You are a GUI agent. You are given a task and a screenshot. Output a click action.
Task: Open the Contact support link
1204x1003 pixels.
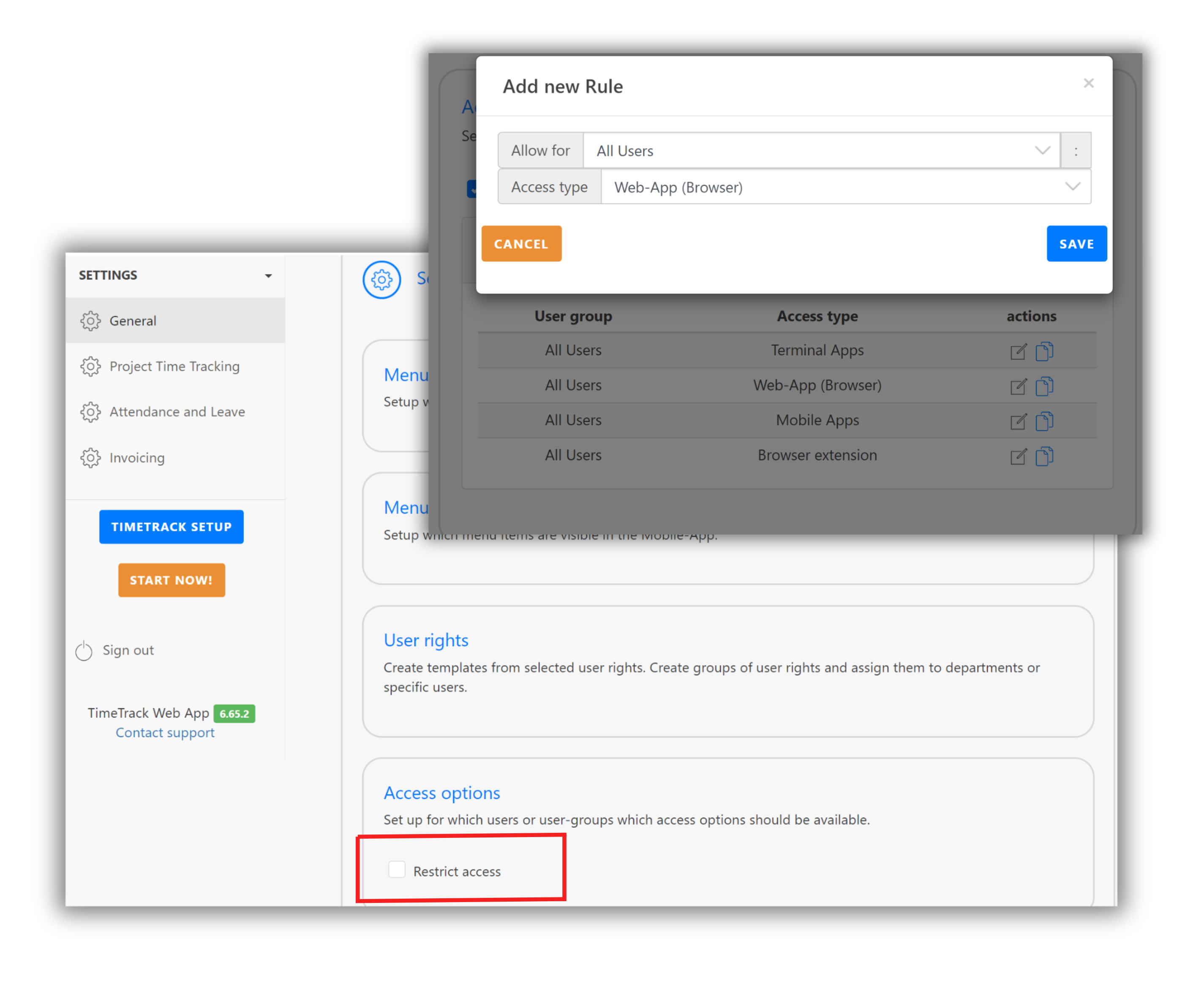coord(165,732)
